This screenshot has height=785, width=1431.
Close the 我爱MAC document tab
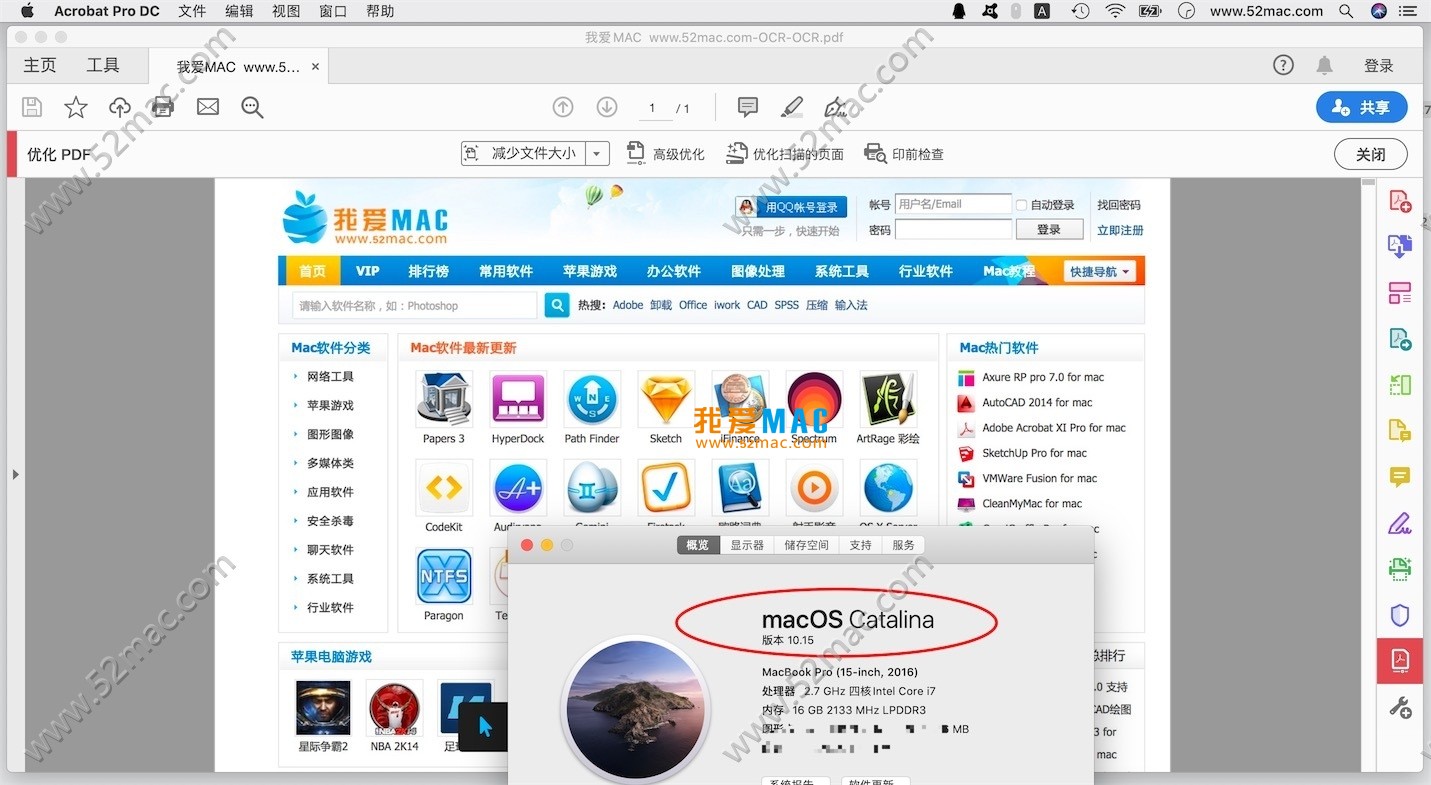[x=316, y=67]
